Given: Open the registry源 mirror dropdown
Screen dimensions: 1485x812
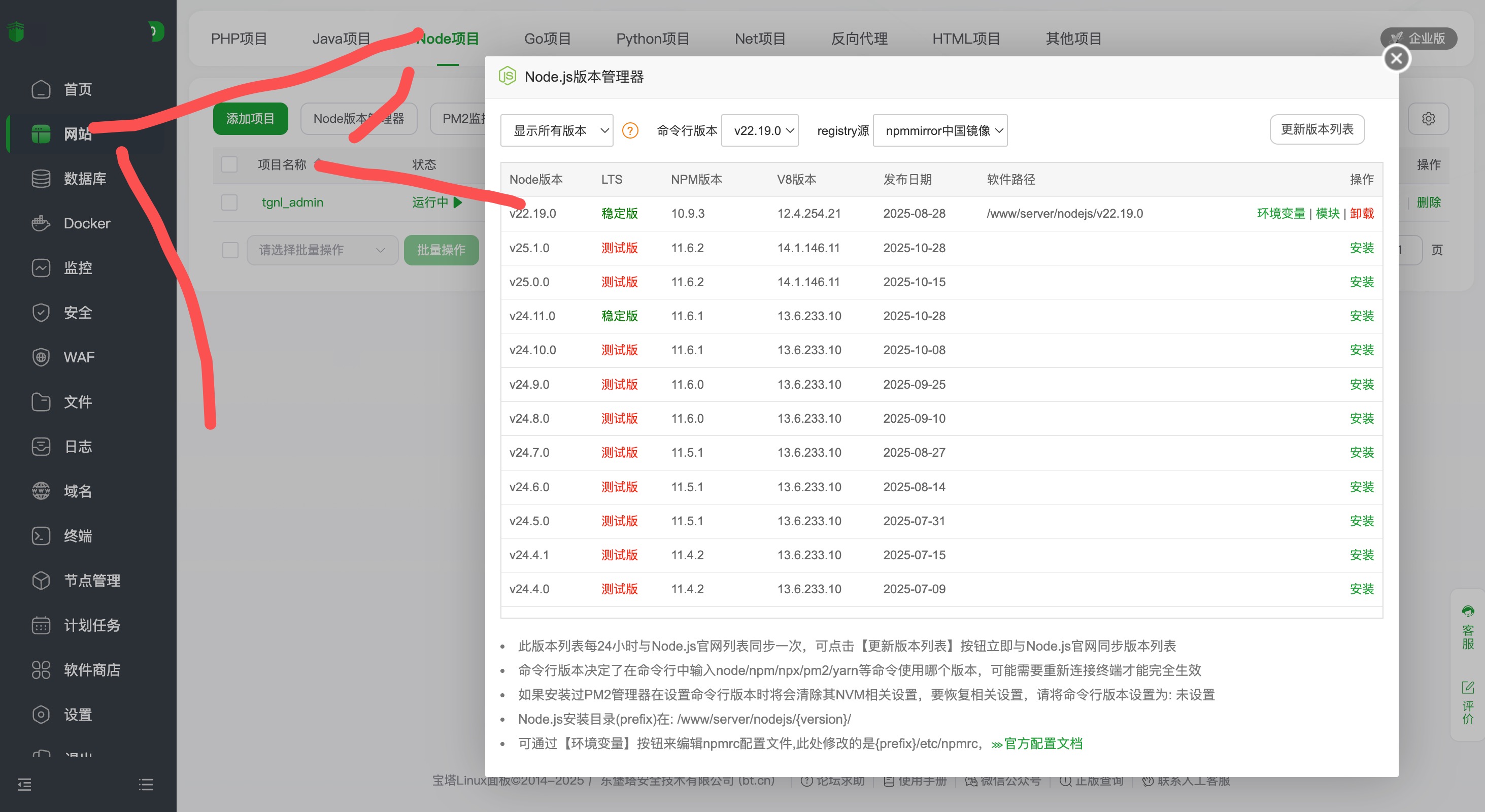Looking at the screenshot, I should (939, 130).
